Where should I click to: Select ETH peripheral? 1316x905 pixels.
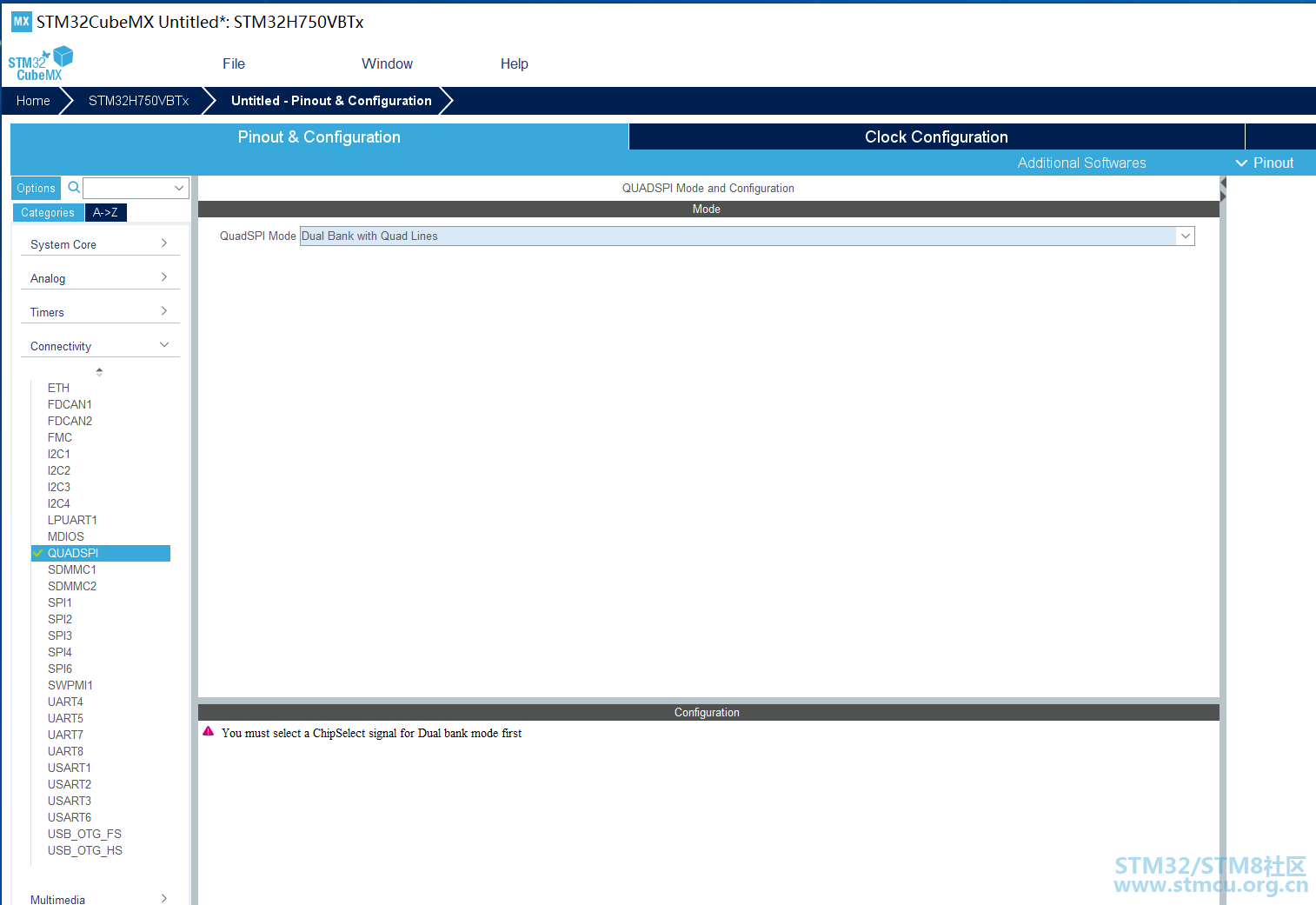[x=58, y=388]
